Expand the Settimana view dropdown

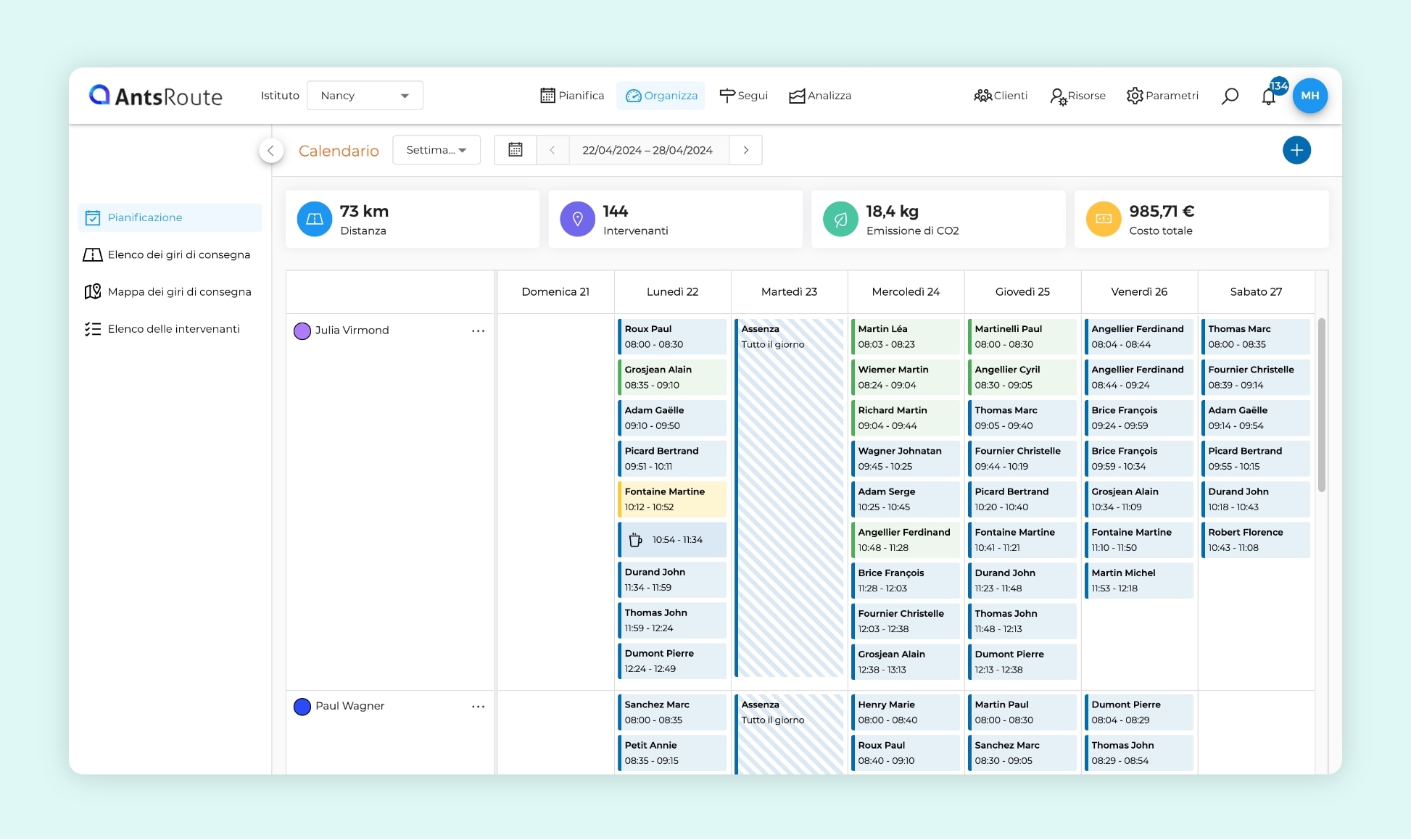click(436, 150)
